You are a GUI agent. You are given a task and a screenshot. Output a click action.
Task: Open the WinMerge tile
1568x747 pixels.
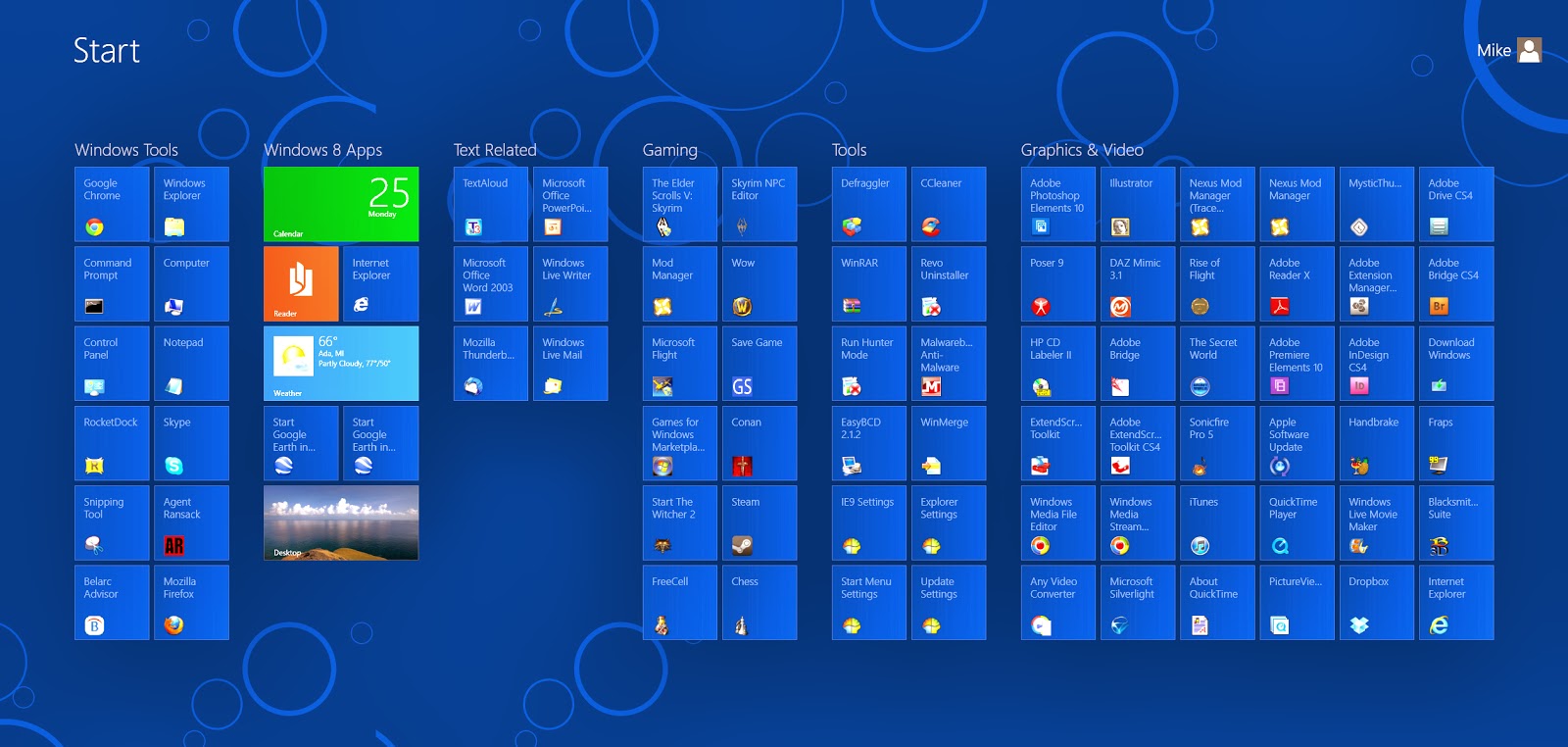949,443
